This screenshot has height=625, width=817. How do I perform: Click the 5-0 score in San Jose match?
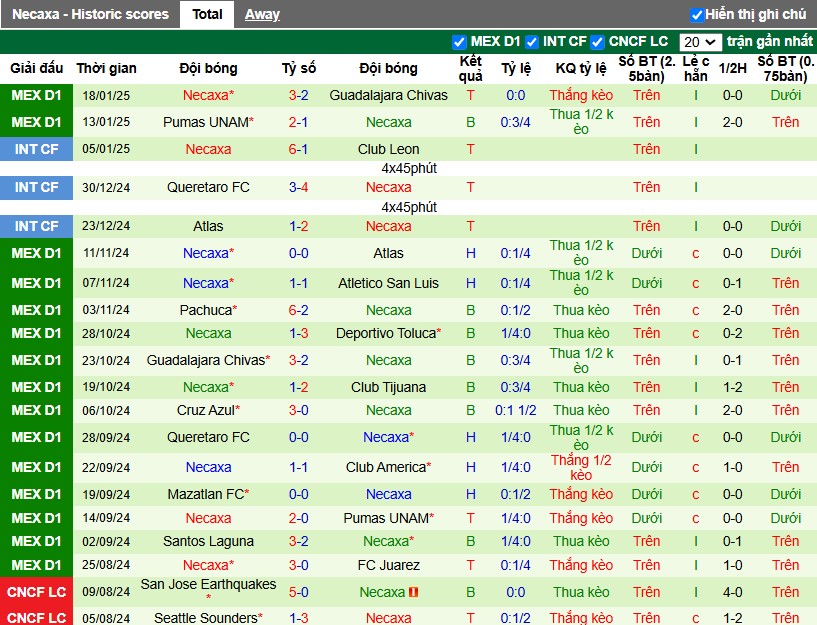coord(298,592)
